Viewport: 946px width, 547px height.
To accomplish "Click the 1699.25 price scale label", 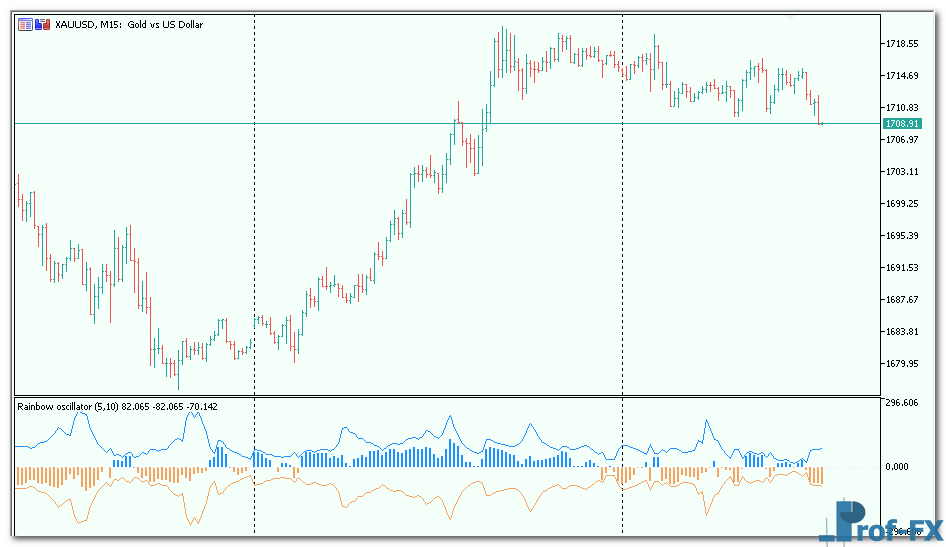I will (901, 204).
